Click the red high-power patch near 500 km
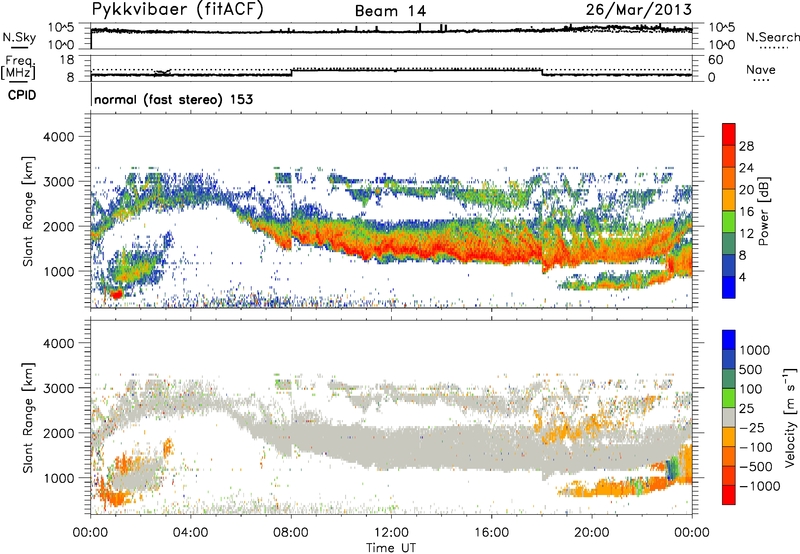Image resolution: width=800 pixels, height=554 pixels. point(116,294)
